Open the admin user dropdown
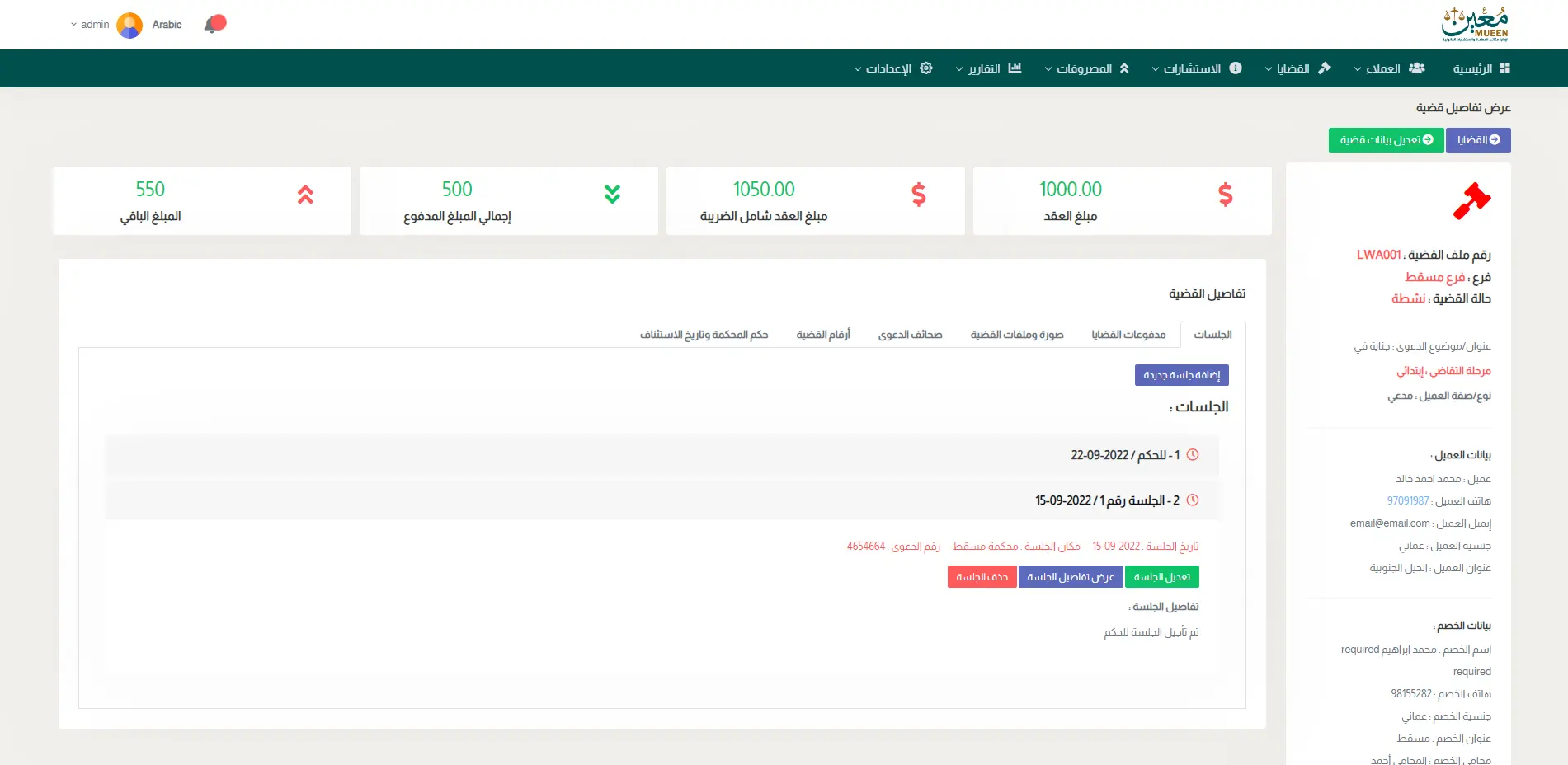 90,25
